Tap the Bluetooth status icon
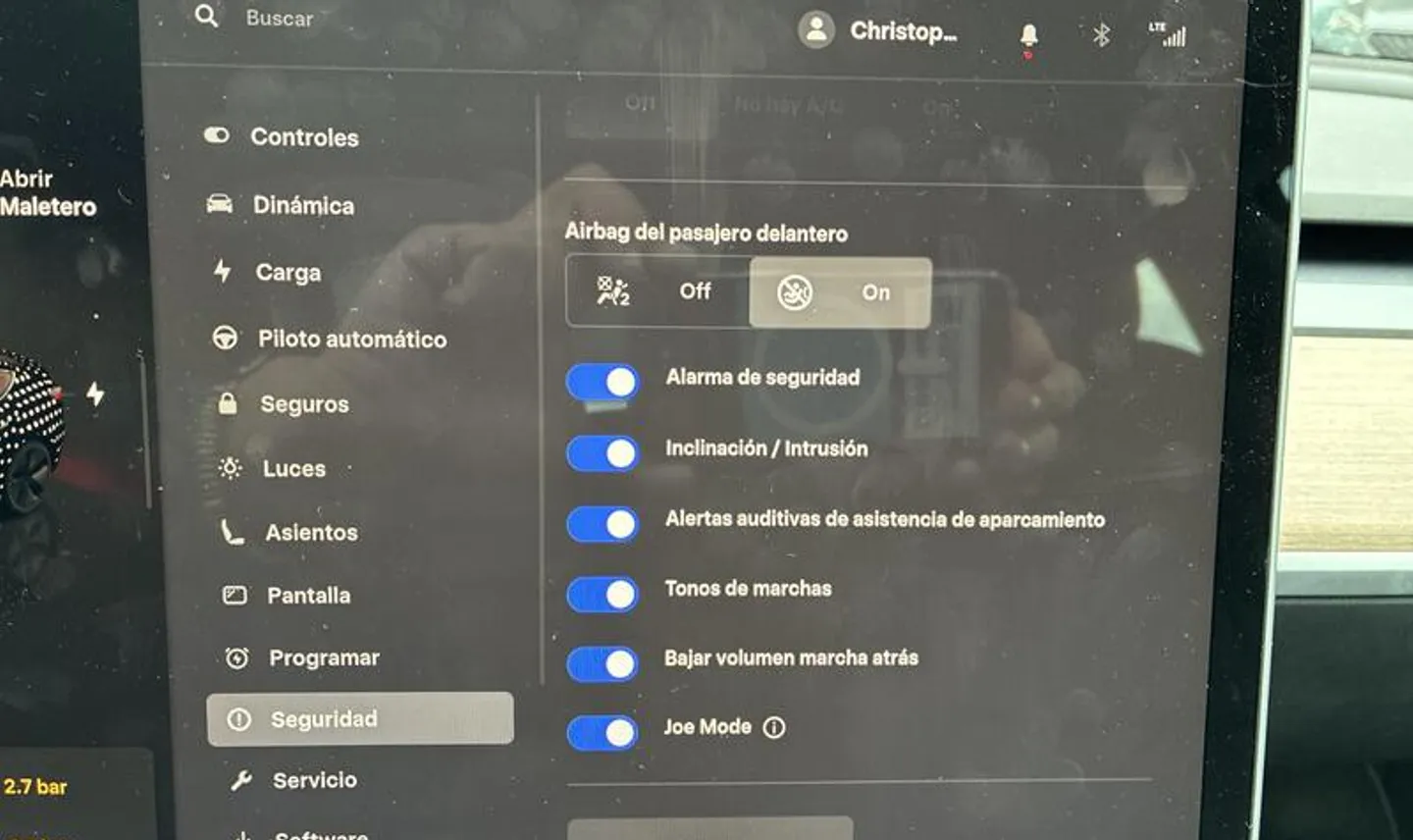Image resolution: width=1413 pixels, height=840 pixels. coord(1101,35)
